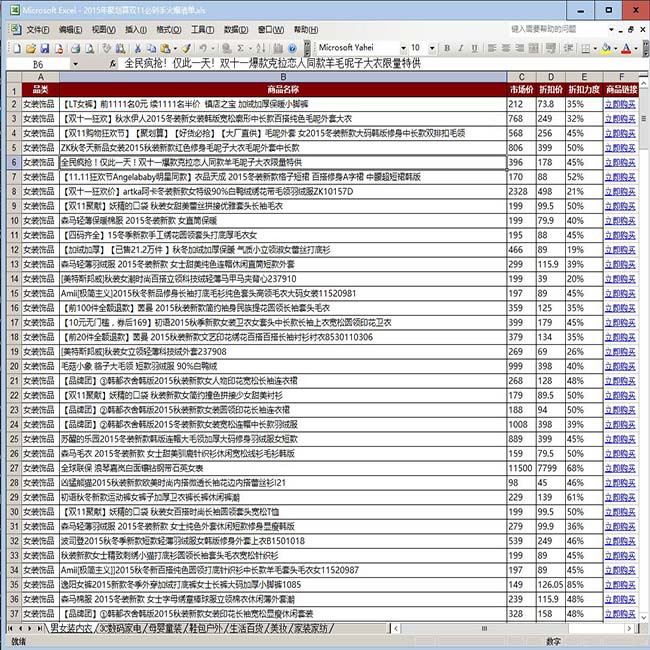Click the 立即购买 link in row 8
650x650 pixels.
(620, 192)
